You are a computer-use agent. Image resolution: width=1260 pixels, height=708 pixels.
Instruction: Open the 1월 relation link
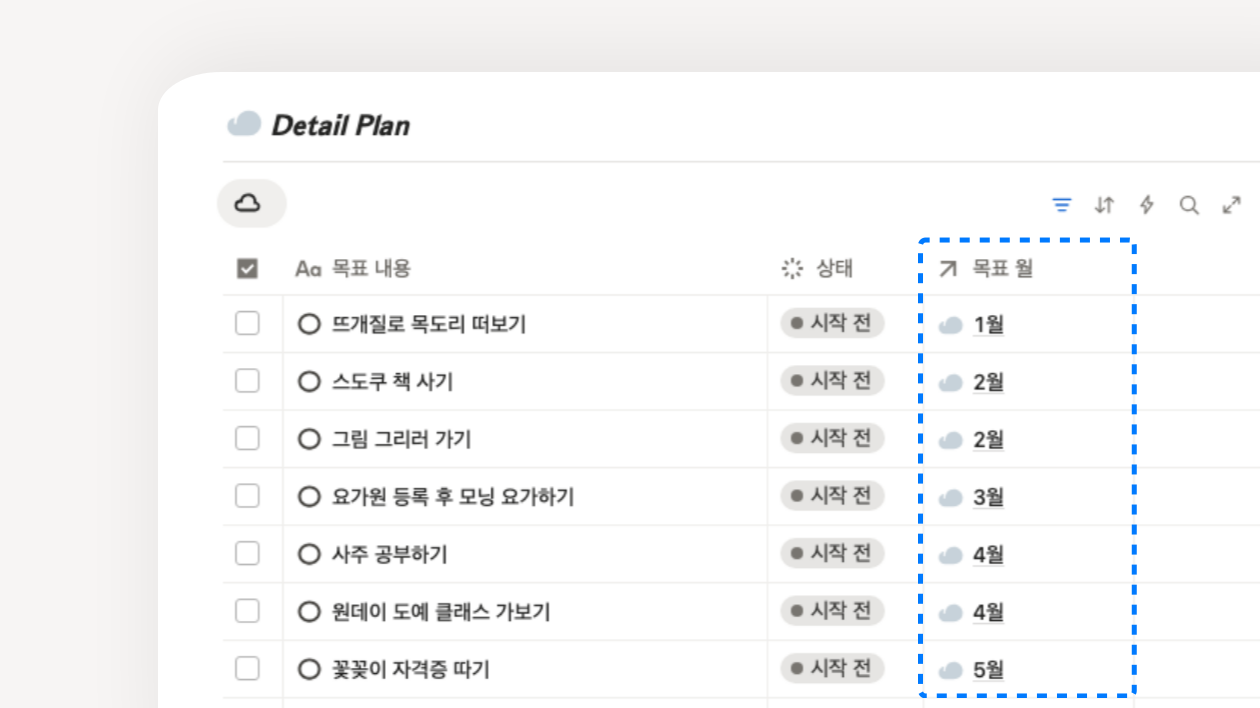988,324
